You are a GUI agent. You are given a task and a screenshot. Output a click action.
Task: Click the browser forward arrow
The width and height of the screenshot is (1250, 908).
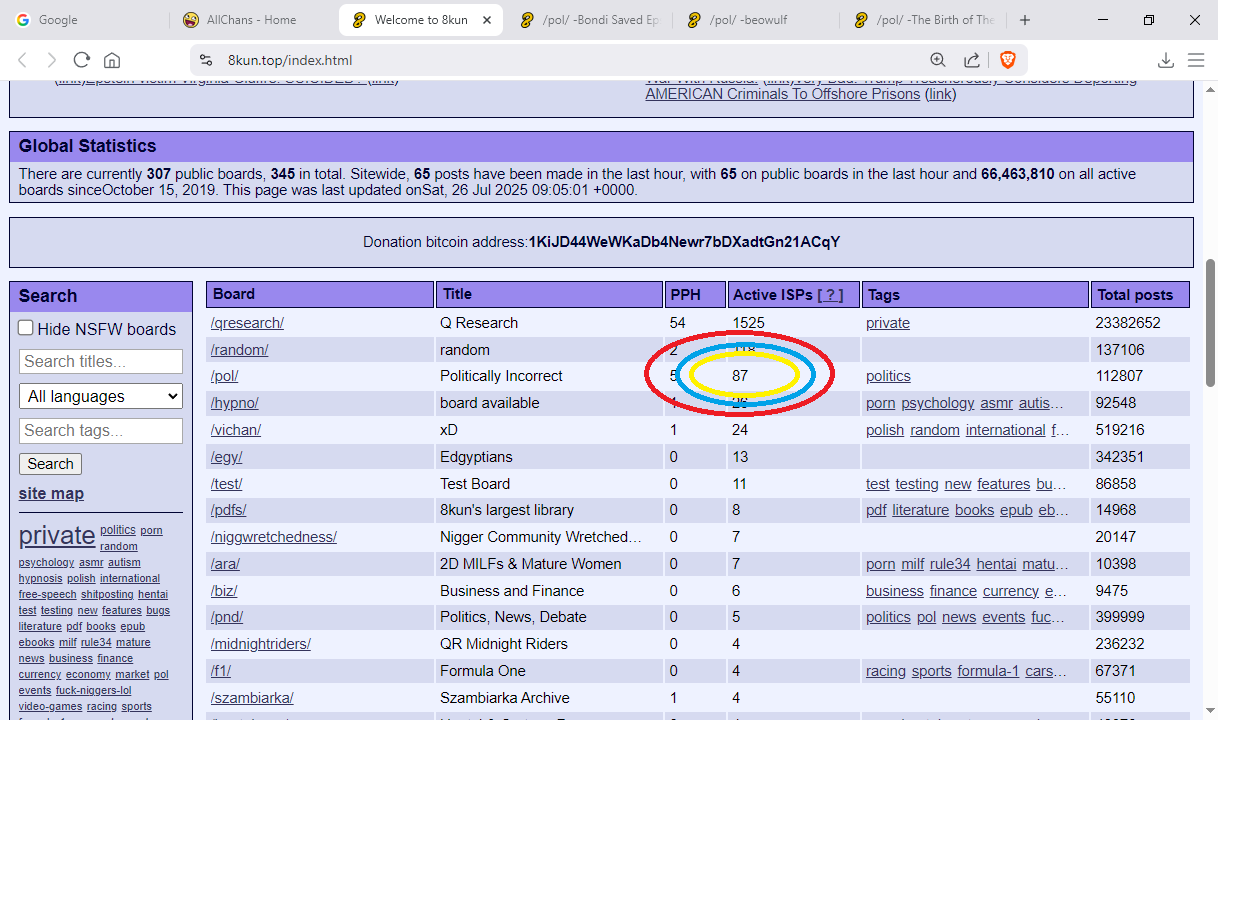[x=52, y=60]
